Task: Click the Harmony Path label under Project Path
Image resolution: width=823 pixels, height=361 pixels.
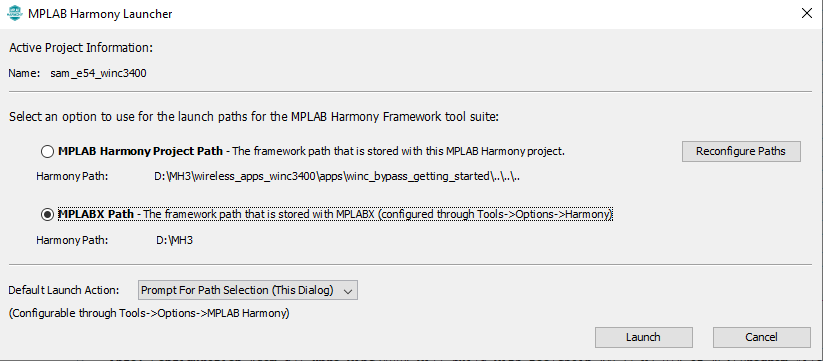Action: 72,177
